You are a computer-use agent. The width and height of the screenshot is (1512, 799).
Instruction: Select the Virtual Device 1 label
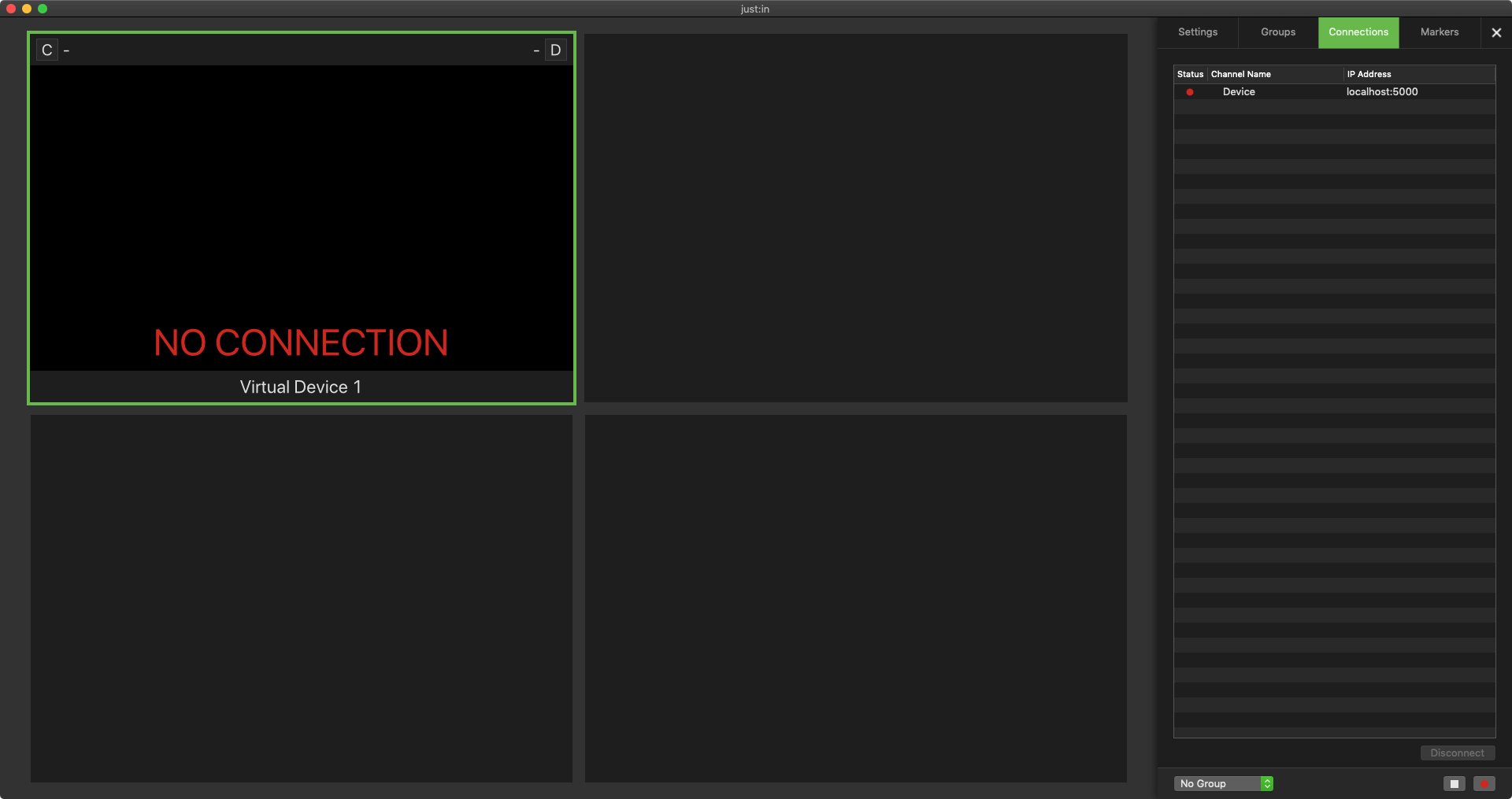tap(301, 387)
